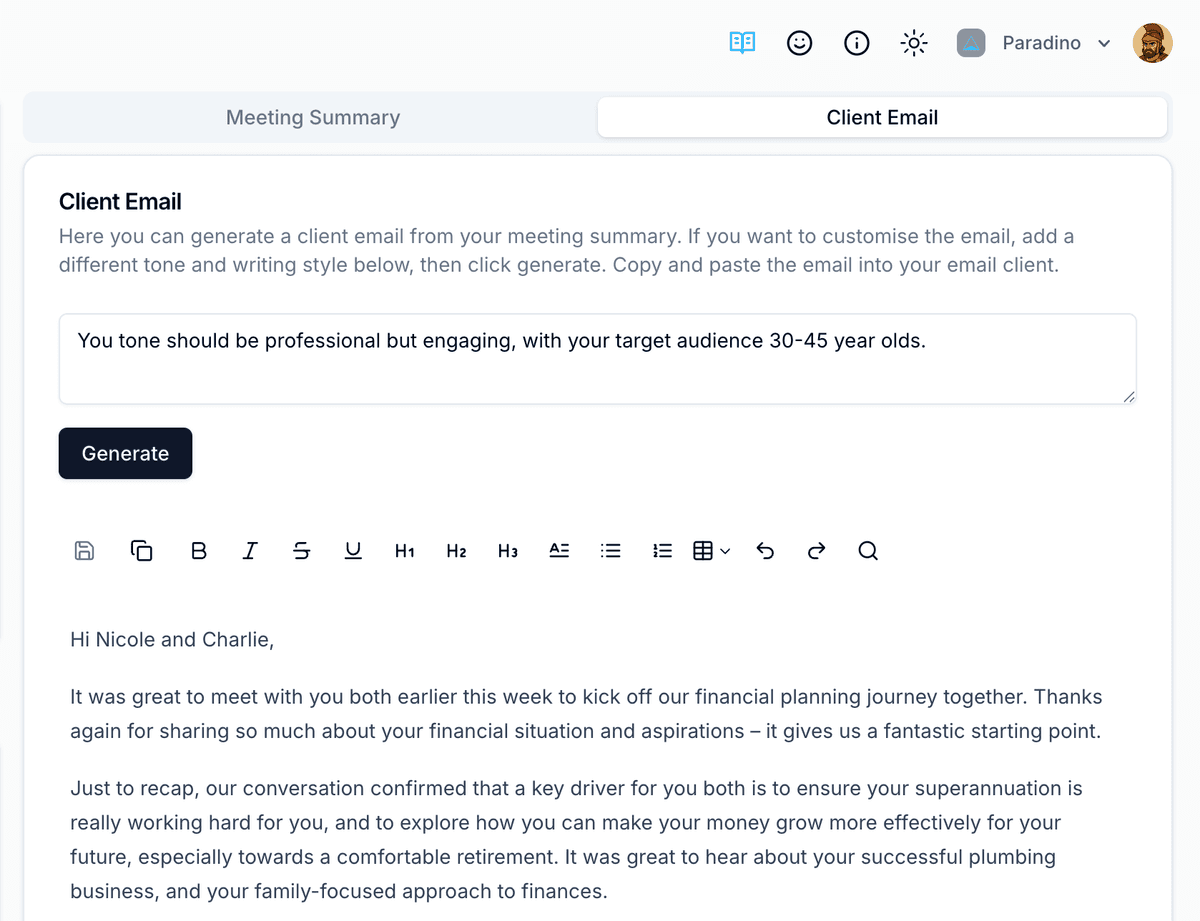Apply strikethrough formatting
This screenshot has width=1200, height=921.
coord(301,550)
